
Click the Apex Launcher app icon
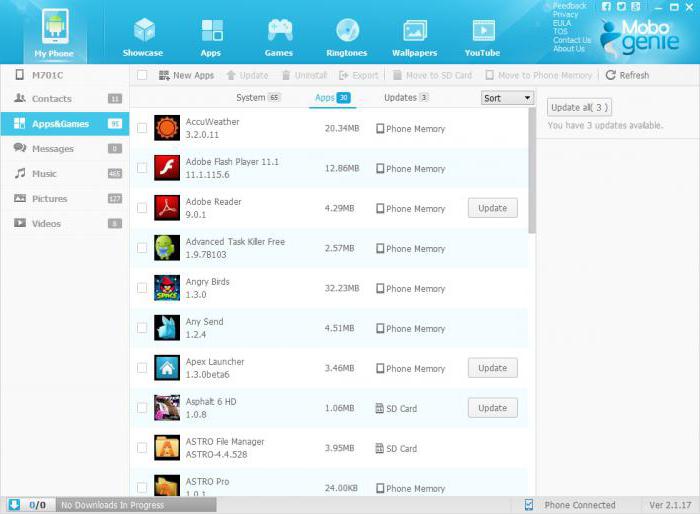(x=167, y=368)
